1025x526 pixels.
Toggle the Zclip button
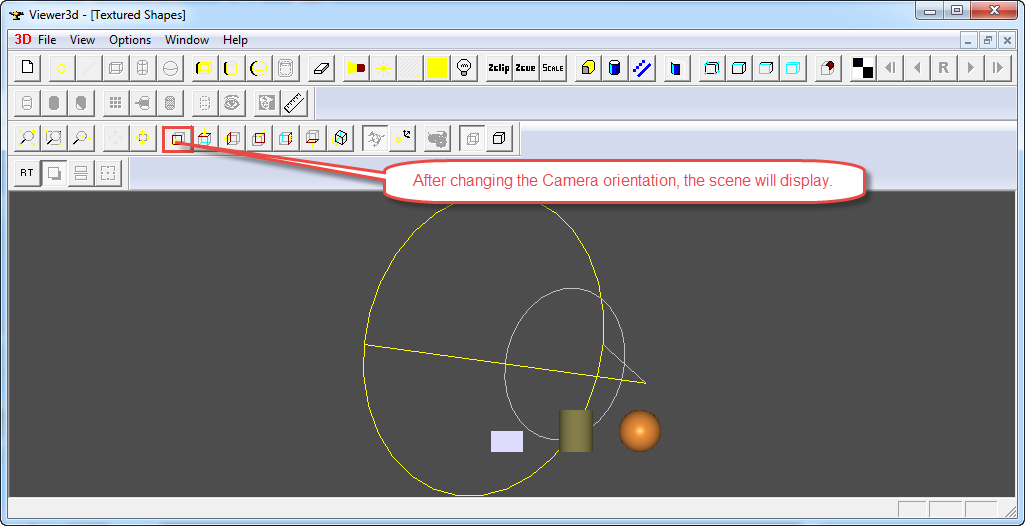498,68
